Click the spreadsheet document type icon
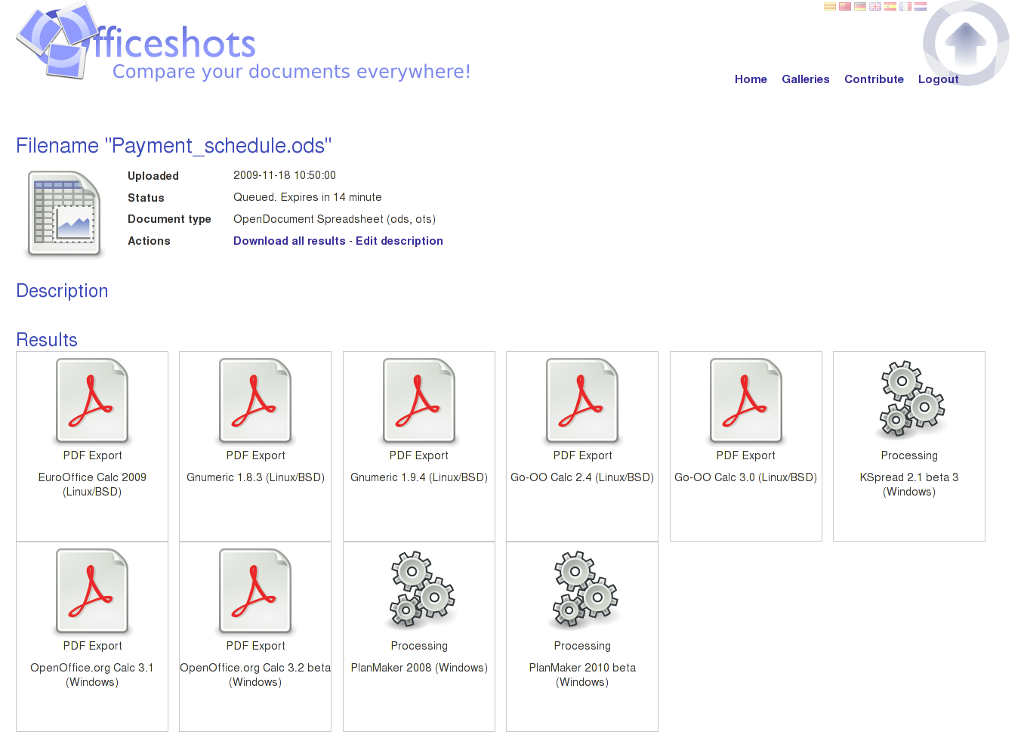 tap(64, 213)
